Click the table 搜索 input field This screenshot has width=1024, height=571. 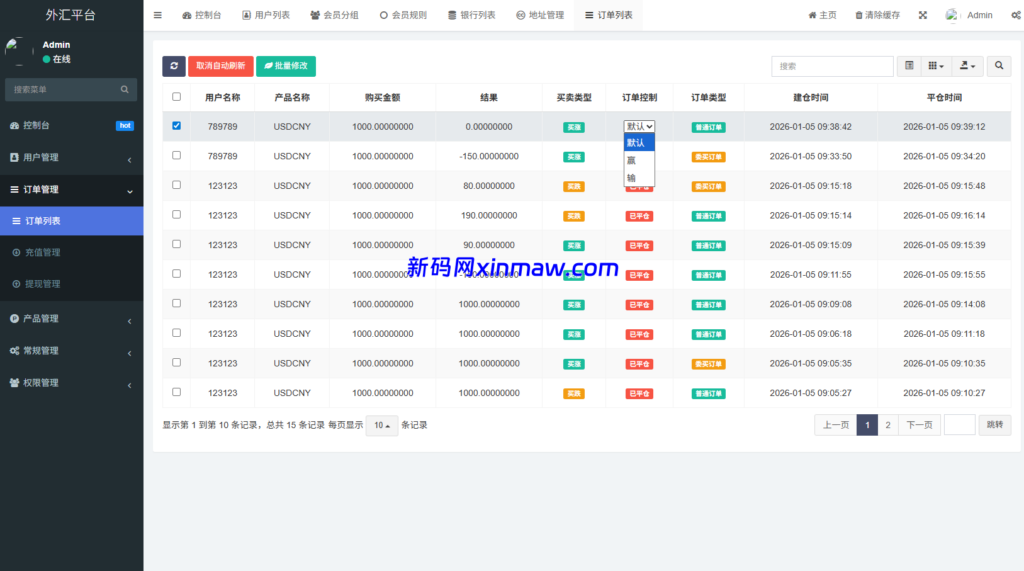[832, 66]
